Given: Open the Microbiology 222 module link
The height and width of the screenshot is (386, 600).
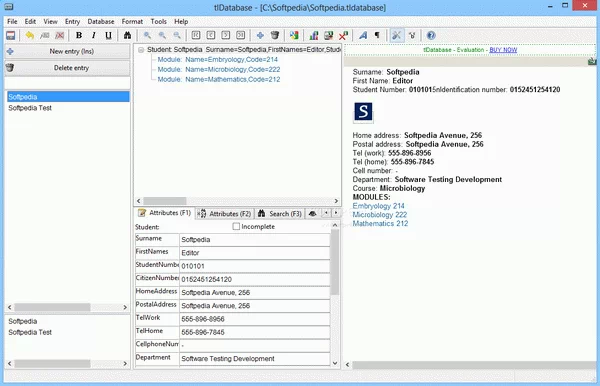Looking at the screenshot, I should [380, 215].
